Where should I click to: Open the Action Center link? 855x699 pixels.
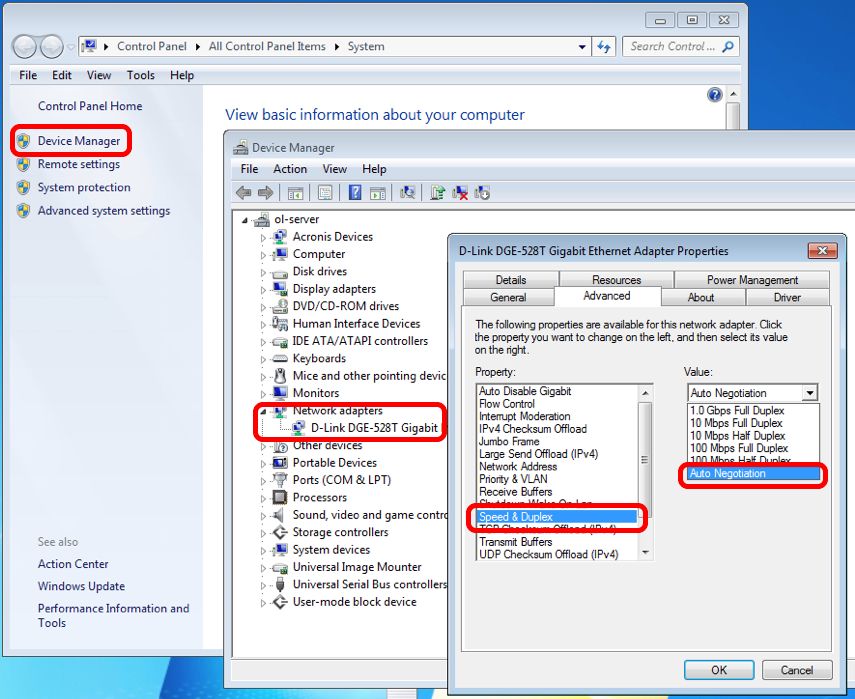[73, 564]
